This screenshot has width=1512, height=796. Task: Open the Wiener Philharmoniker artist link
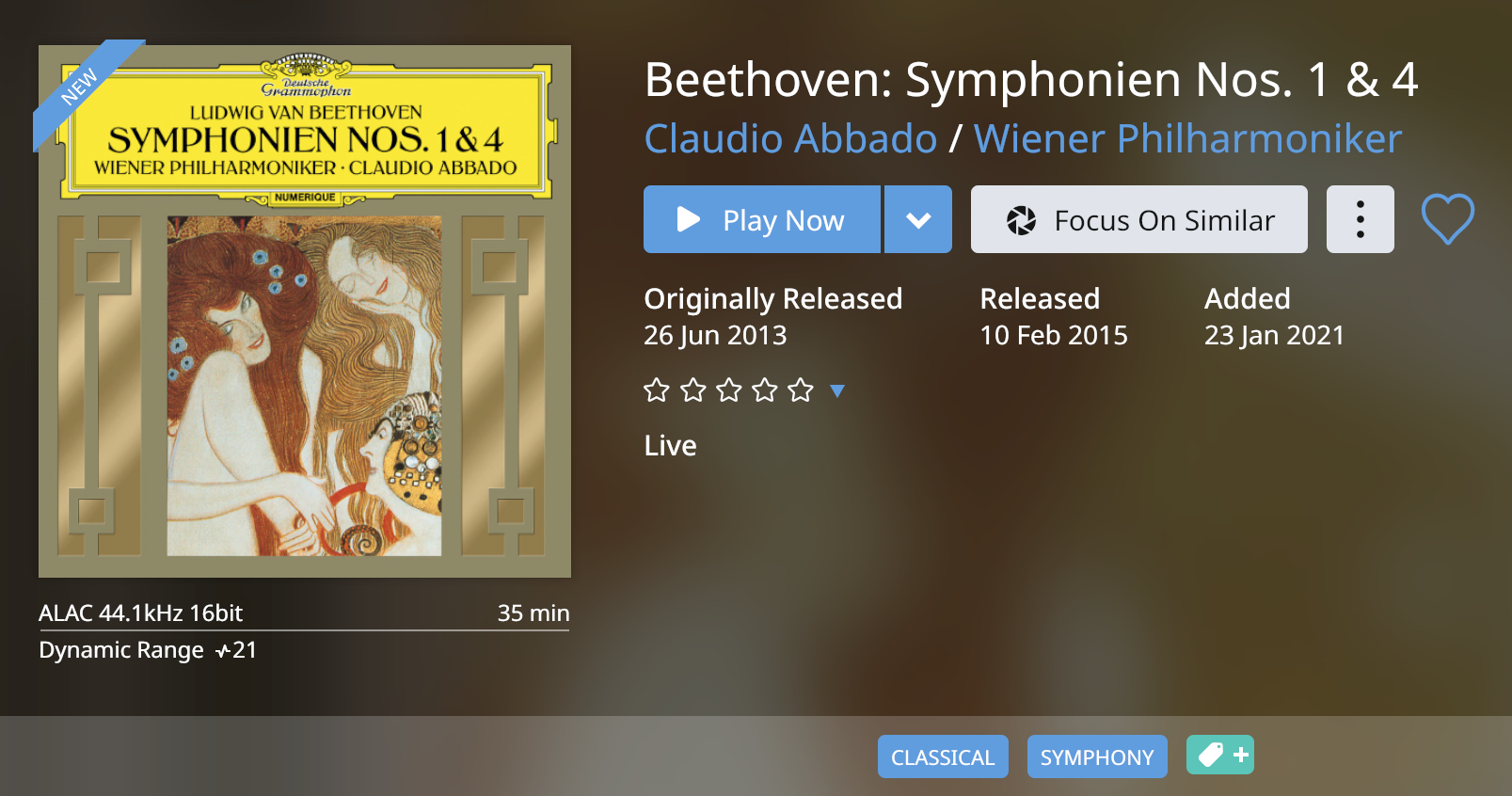click(x=1187, y=139)
